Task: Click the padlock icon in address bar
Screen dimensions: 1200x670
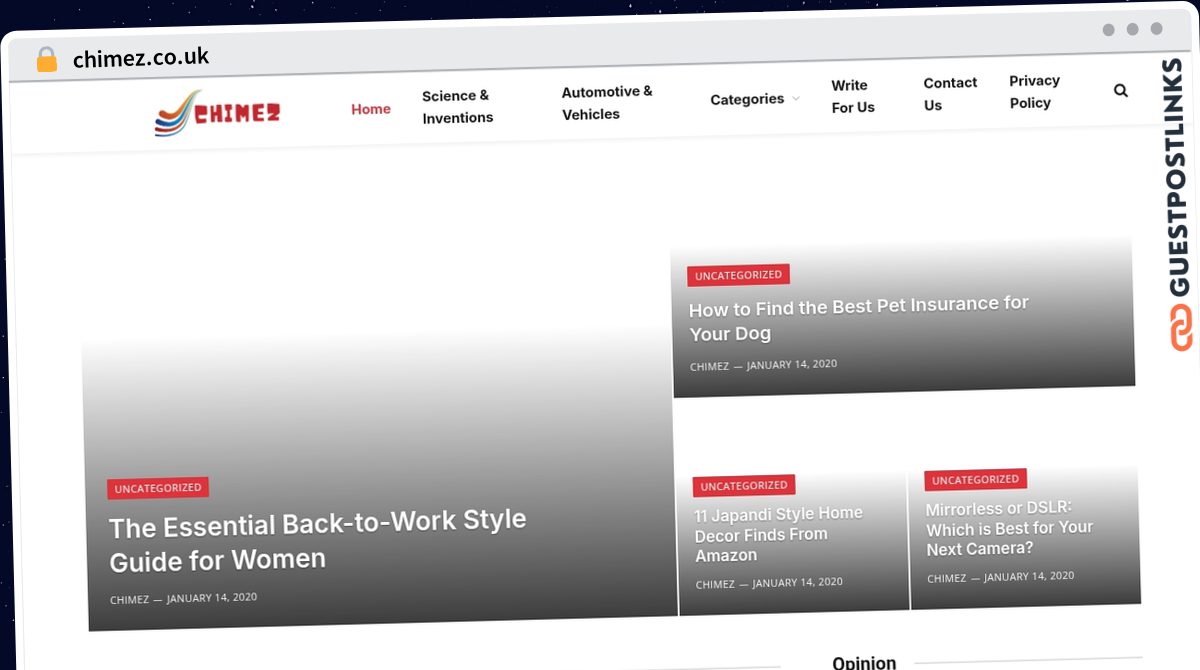Action: click(47, 60)
